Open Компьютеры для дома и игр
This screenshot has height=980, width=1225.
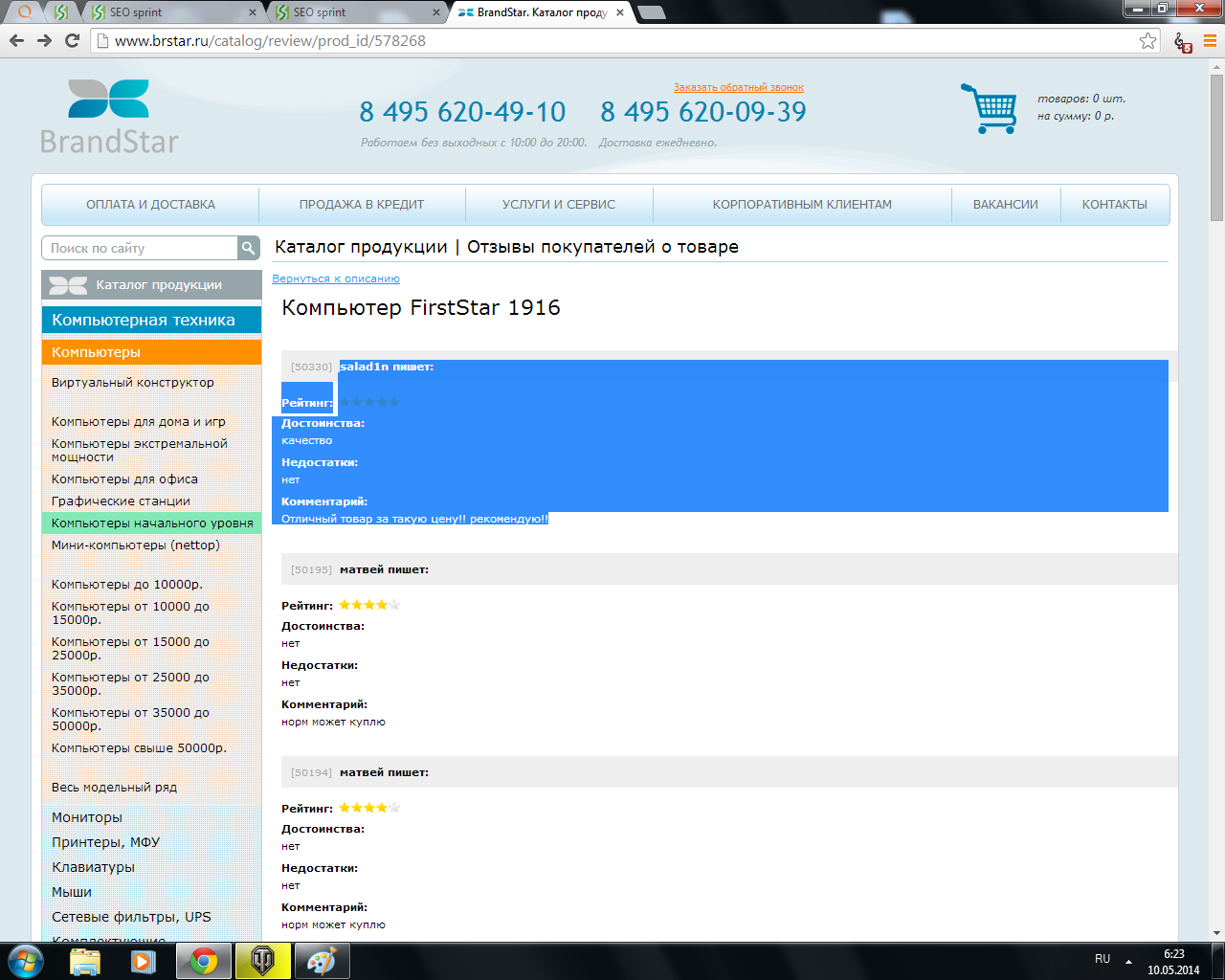click(x=139, y=421)
